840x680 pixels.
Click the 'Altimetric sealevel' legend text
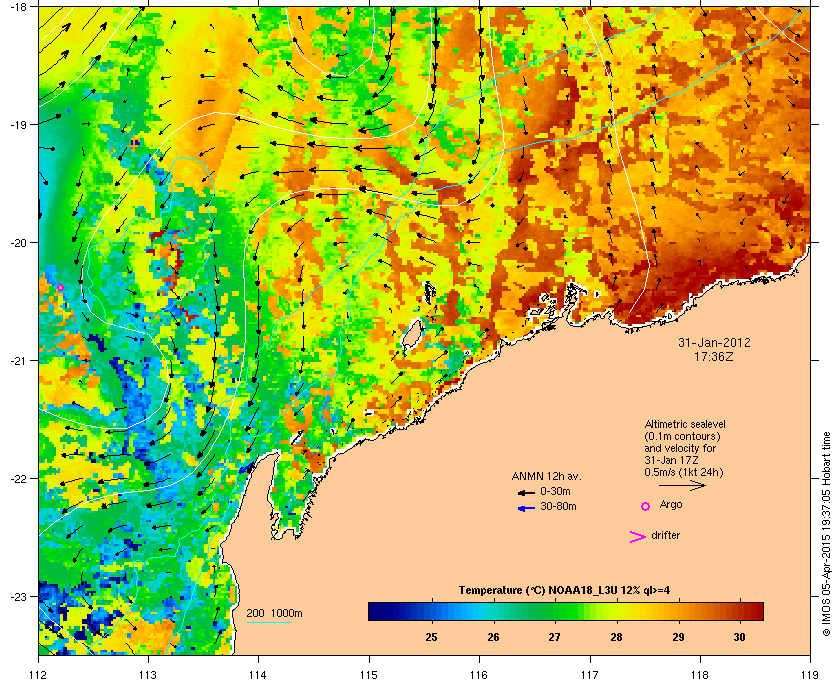pyautogui.click(x=685, y=424)
